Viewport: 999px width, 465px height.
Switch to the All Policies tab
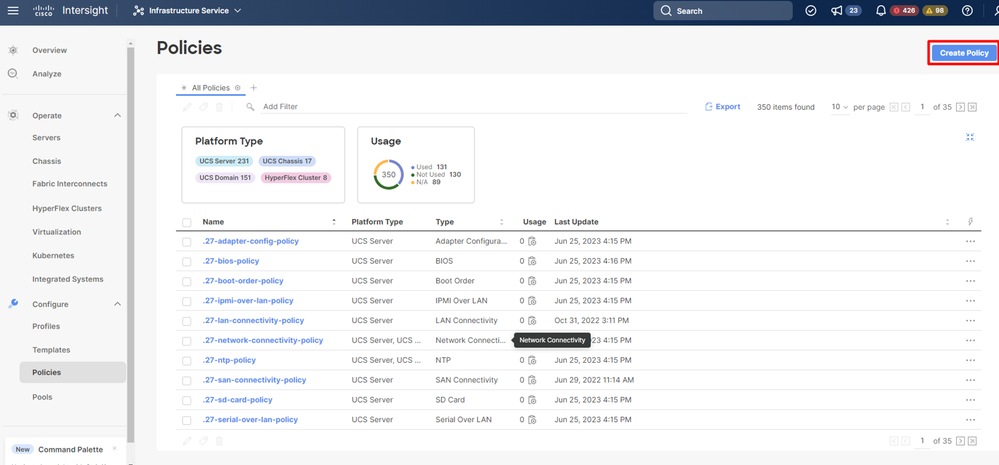pyautogui.click(x=210, y=88)
